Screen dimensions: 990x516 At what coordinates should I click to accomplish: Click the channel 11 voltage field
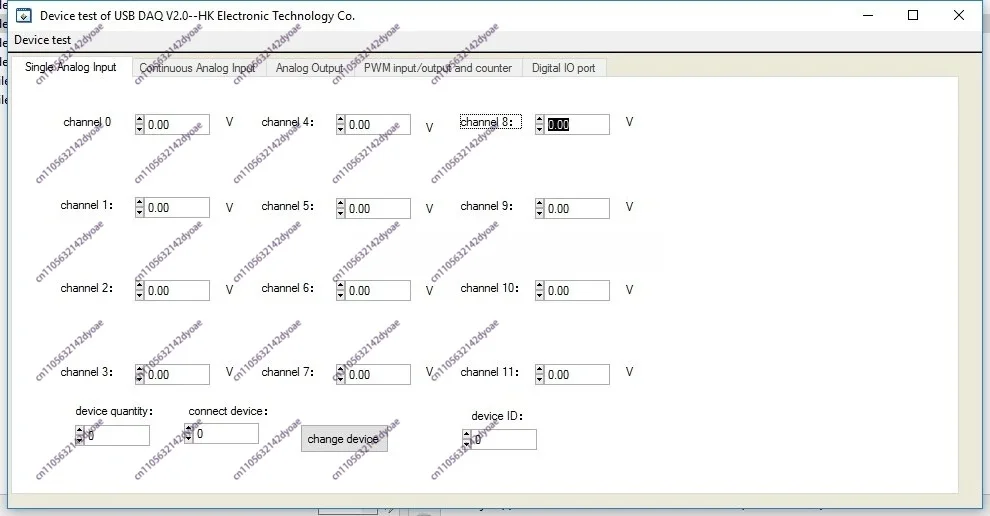click(x=576, y=375)
